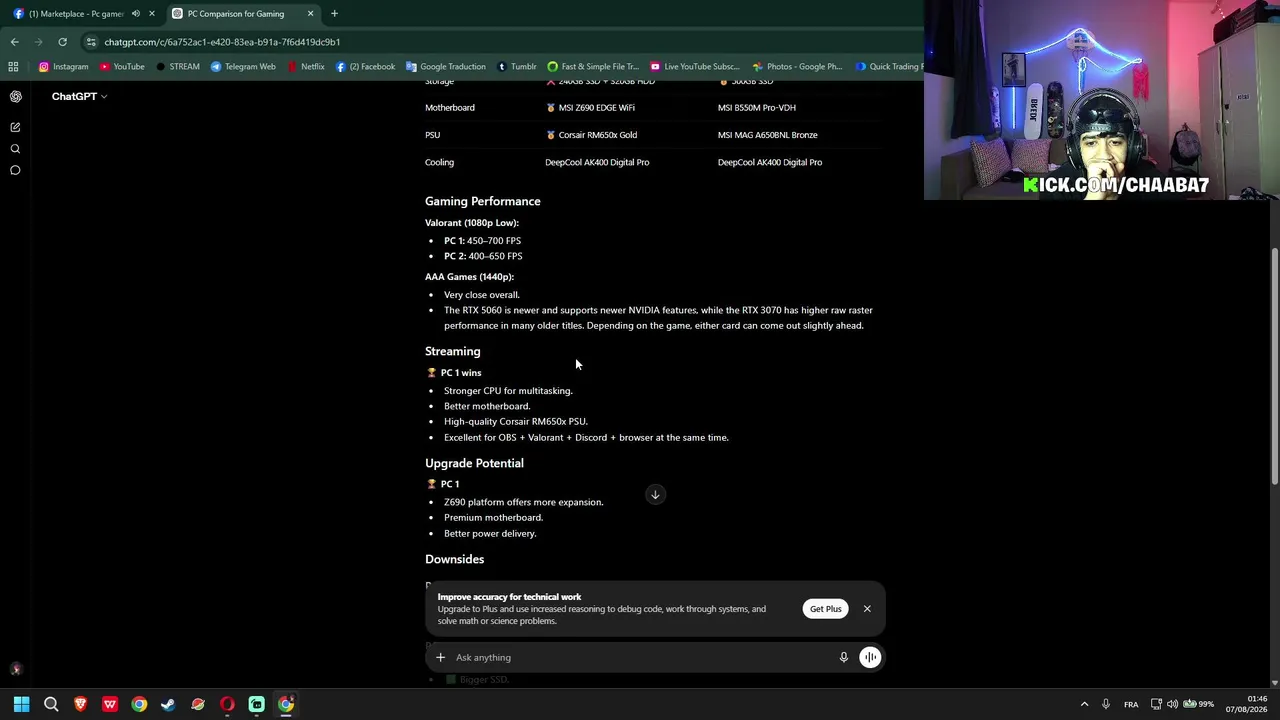This screenshot has height=720, width=1280.
Task: Show hidden system tray icons
Action: coord(1084,704)
